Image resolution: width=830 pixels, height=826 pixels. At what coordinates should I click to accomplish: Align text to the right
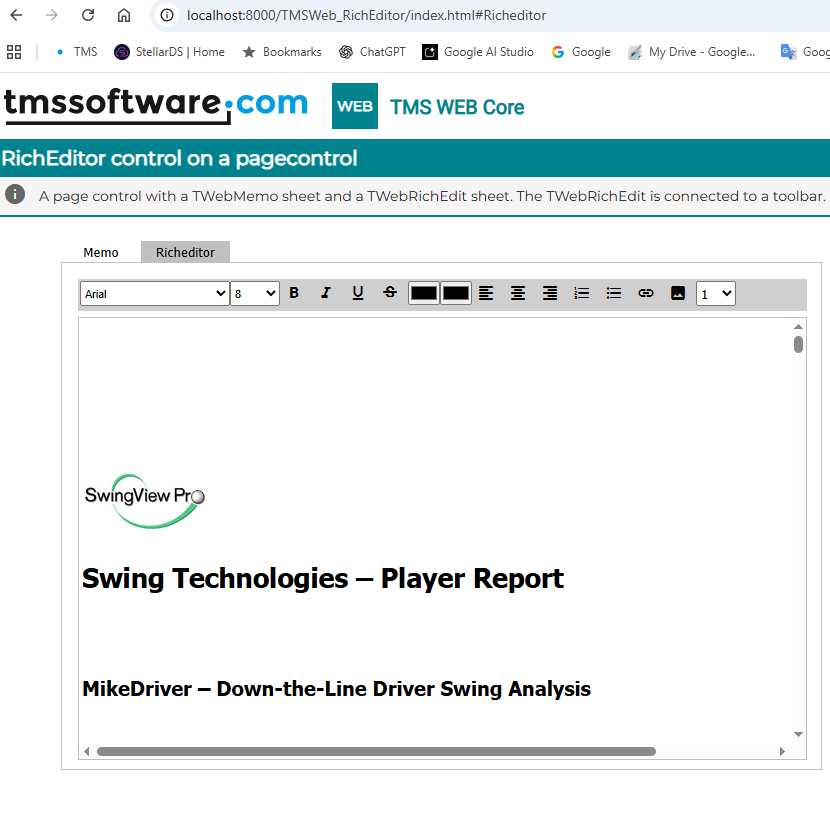pos(550,293)
